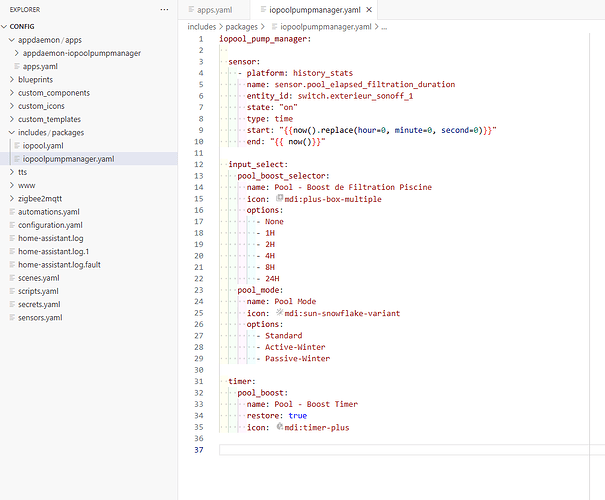605x500 pixels.
Task: Click the mdi:plus-box-multiple icon preview
Action: pos(280,198)
